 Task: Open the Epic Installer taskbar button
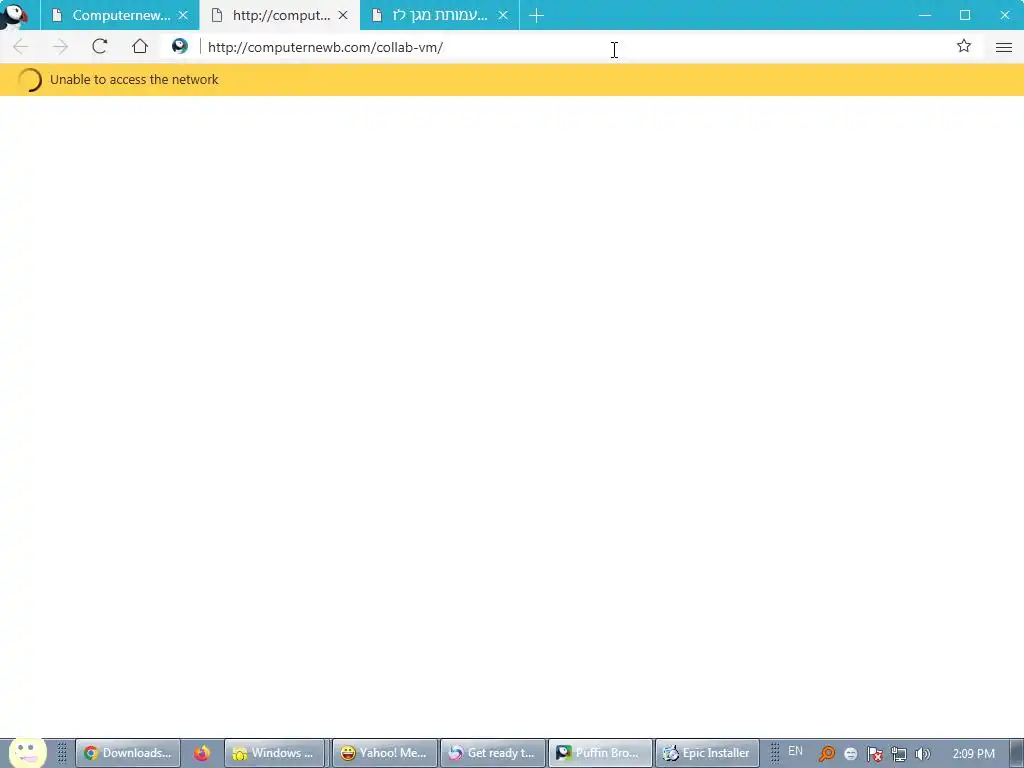coord(707,753)
